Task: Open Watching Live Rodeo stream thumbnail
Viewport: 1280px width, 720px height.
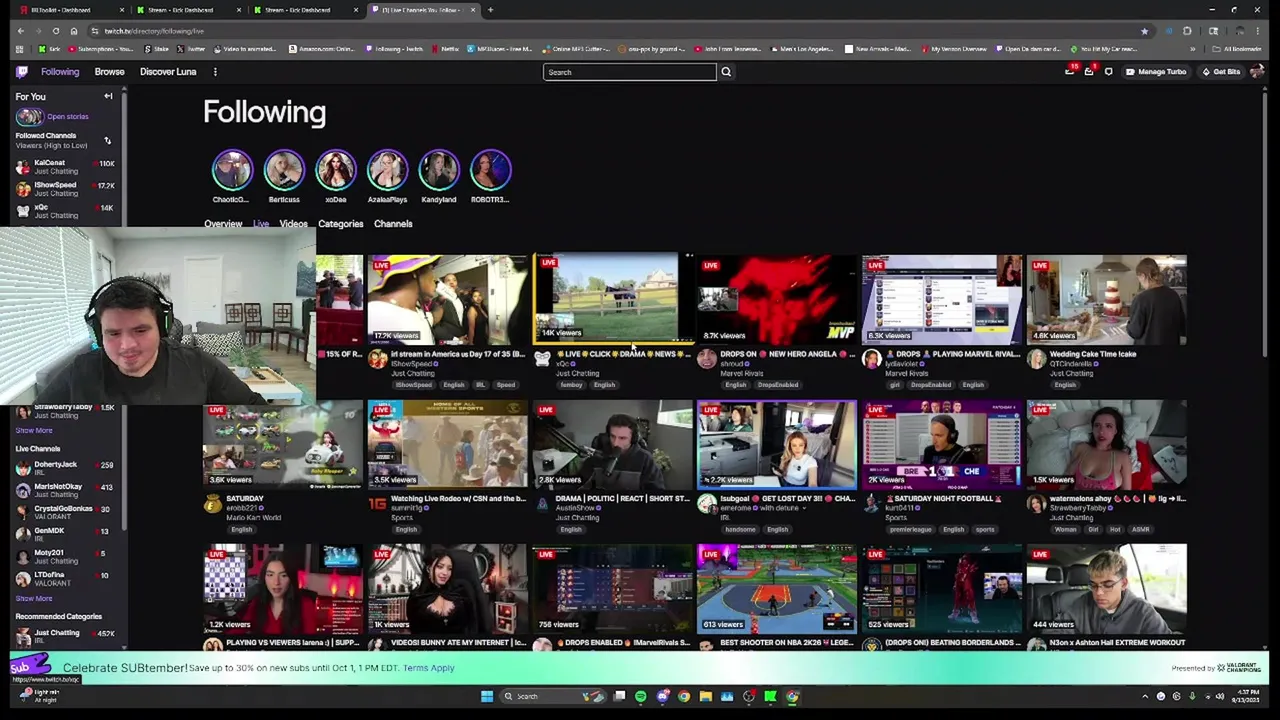Action: point(447,445)
